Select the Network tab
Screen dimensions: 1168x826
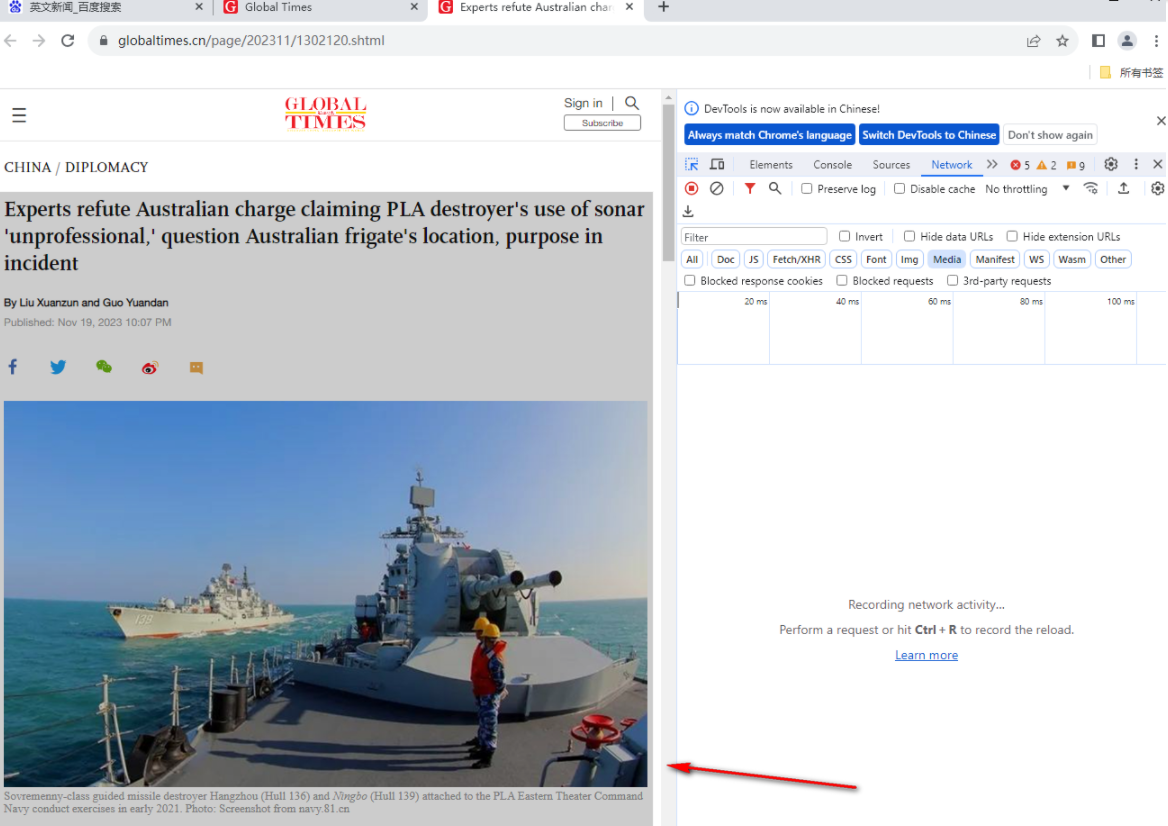951,165
